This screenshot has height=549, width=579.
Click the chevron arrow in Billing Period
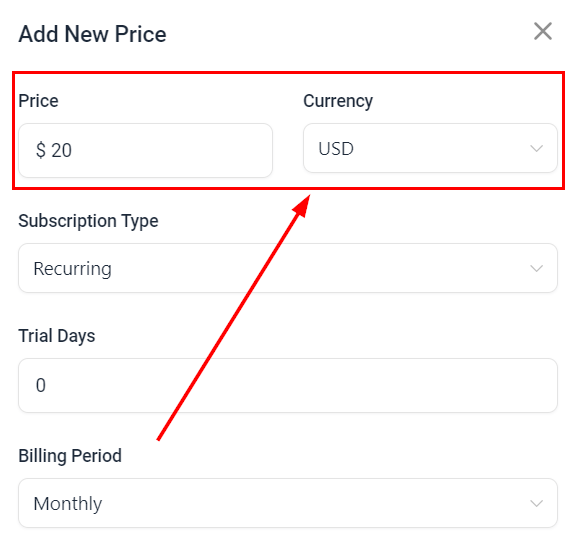[536, 503]
